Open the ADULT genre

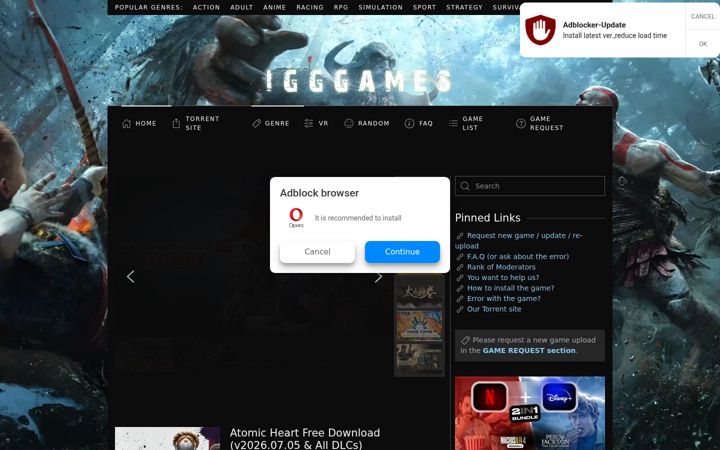242,7
